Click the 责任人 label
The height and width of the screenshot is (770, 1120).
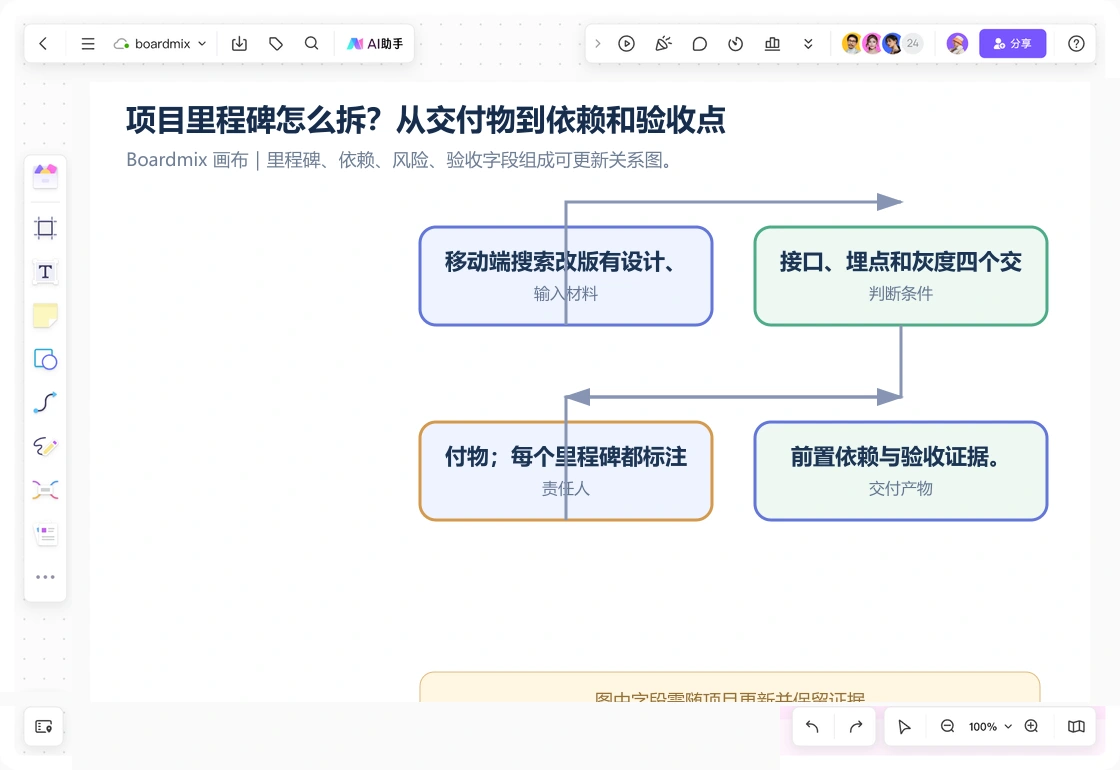(x=566, y=489)
